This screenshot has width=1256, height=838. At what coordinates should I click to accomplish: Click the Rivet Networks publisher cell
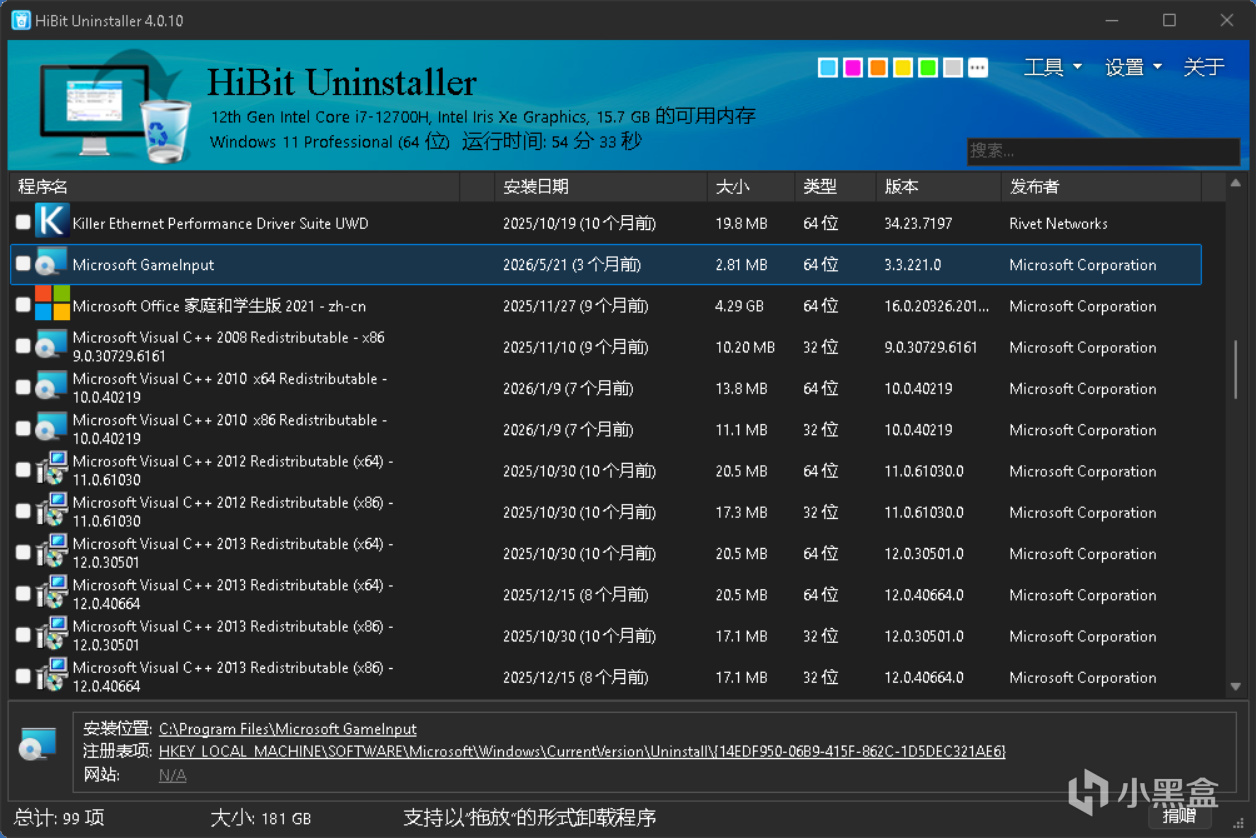pyautogui.click(x=1058, y=223)
